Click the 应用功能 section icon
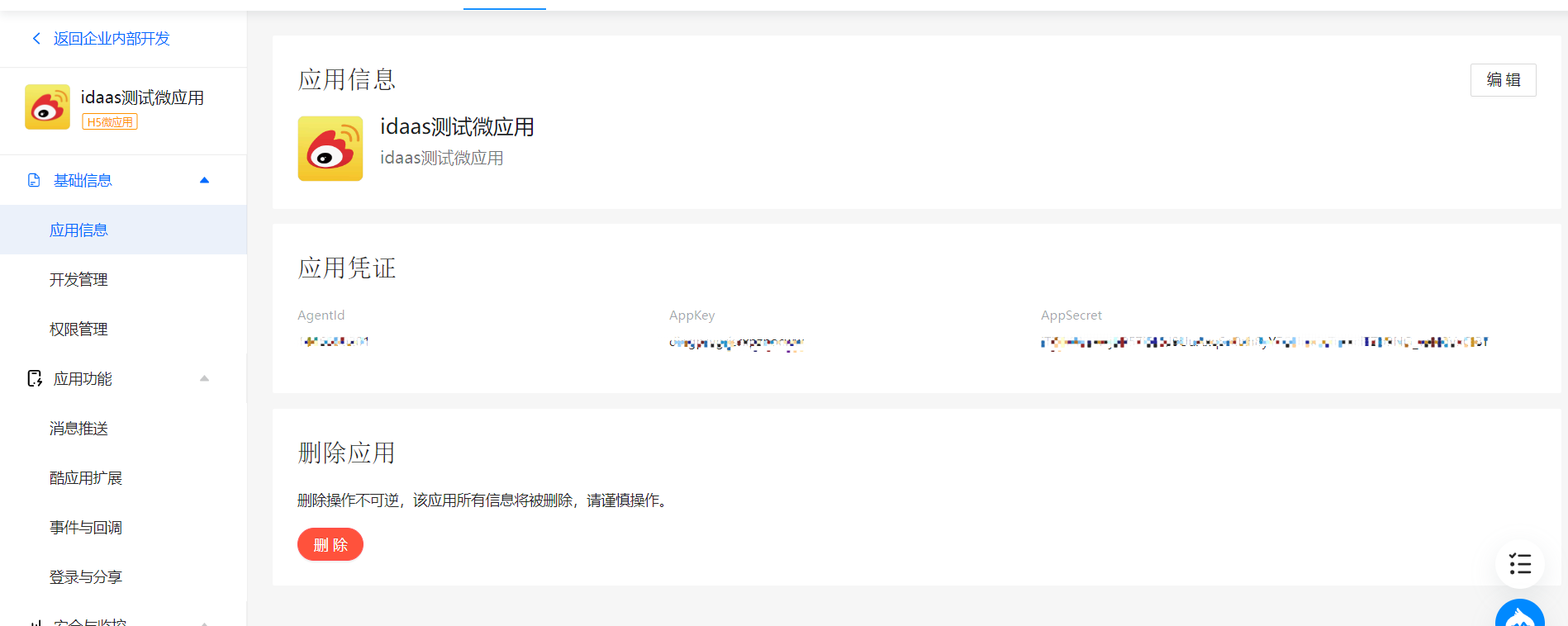Viewport: 1568px width, 626px height. tap(35, 378)
